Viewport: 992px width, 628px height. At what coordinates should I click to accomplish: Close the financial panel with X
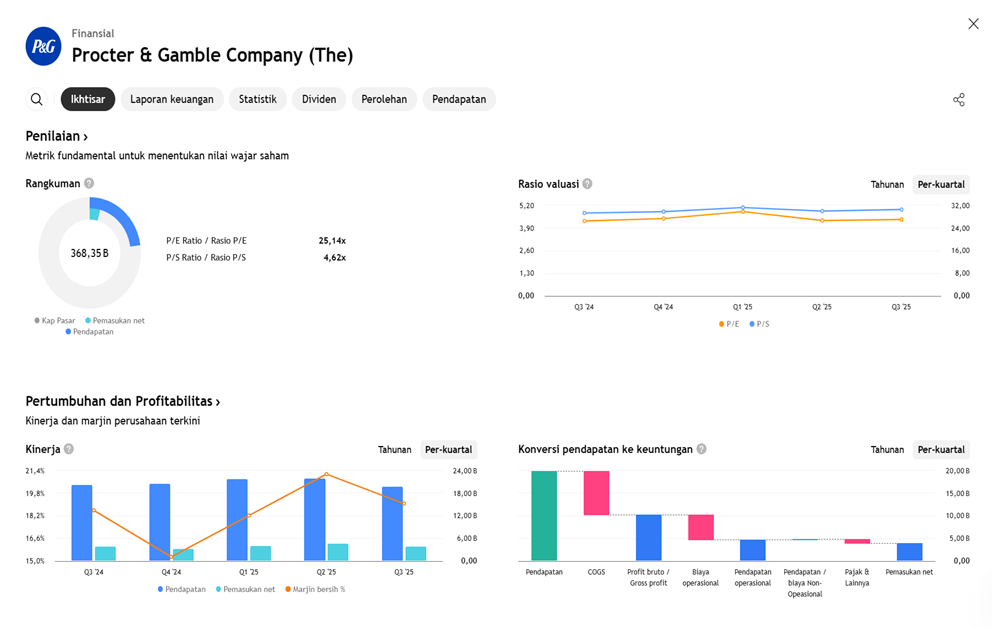[x=974, y=24]
